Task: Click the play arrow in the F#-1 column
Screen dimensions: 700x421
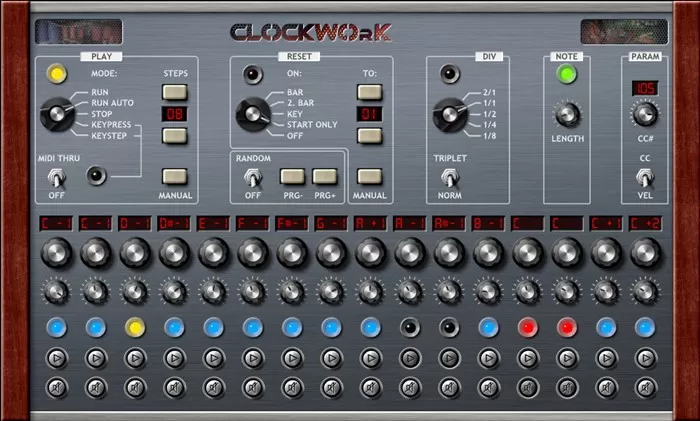Action: (x=292, y=358)
